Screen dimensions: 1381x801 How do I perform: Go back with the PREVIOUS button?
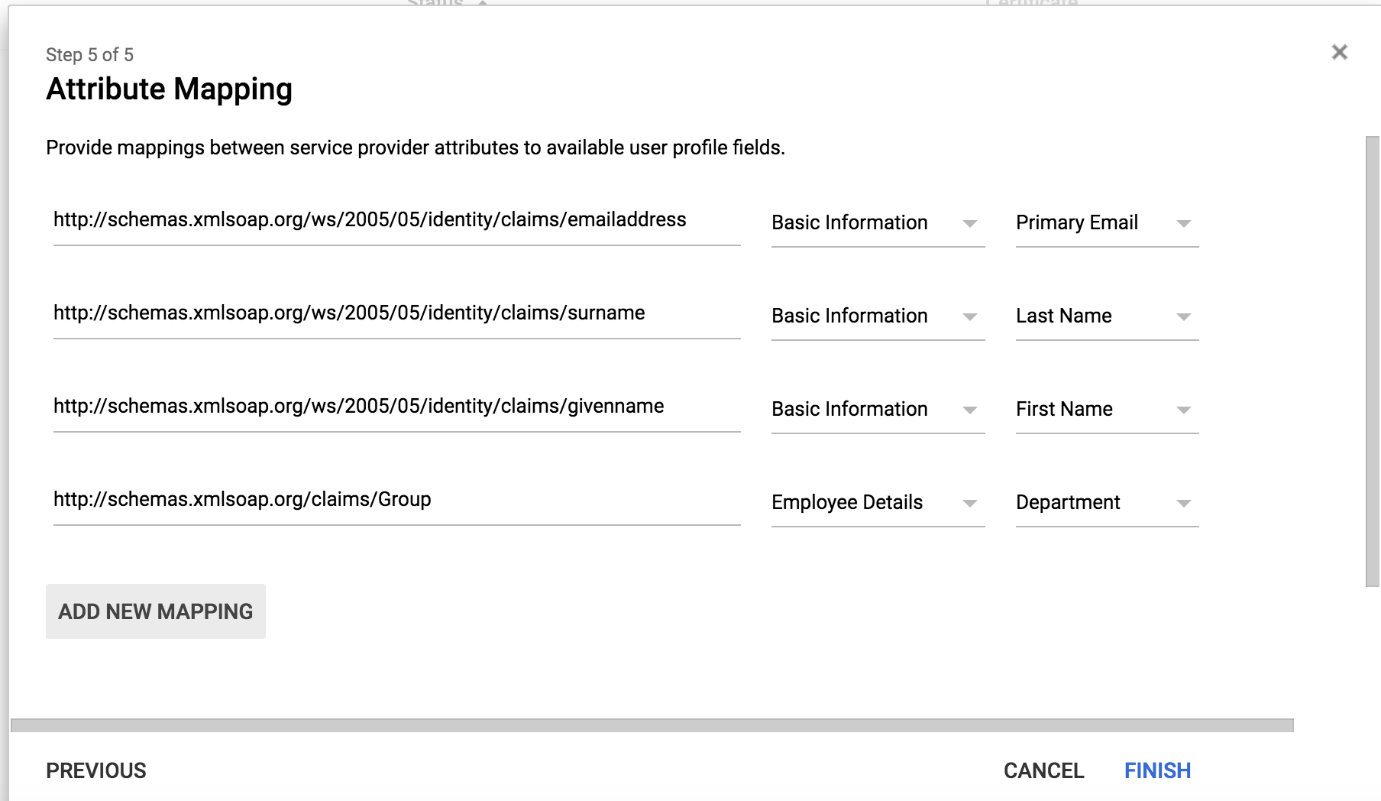(x=96, y=771)
